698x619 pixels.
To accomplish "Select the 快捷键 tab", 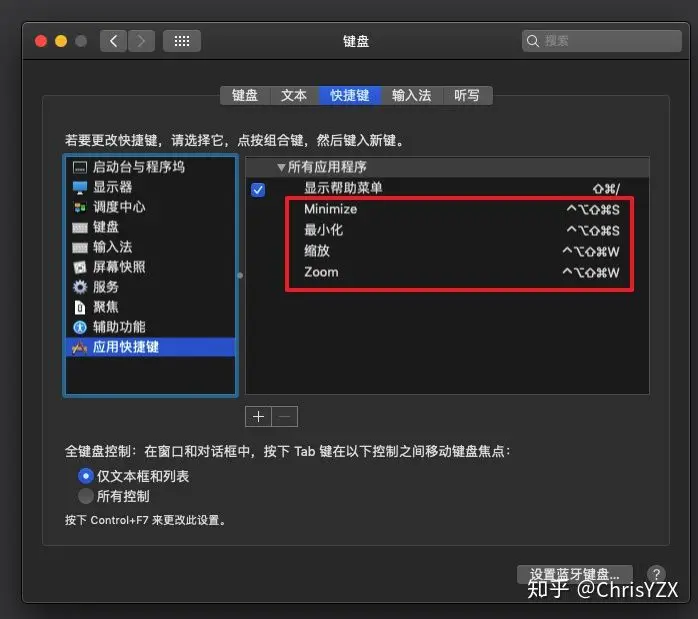I will [x=349, y=96].
